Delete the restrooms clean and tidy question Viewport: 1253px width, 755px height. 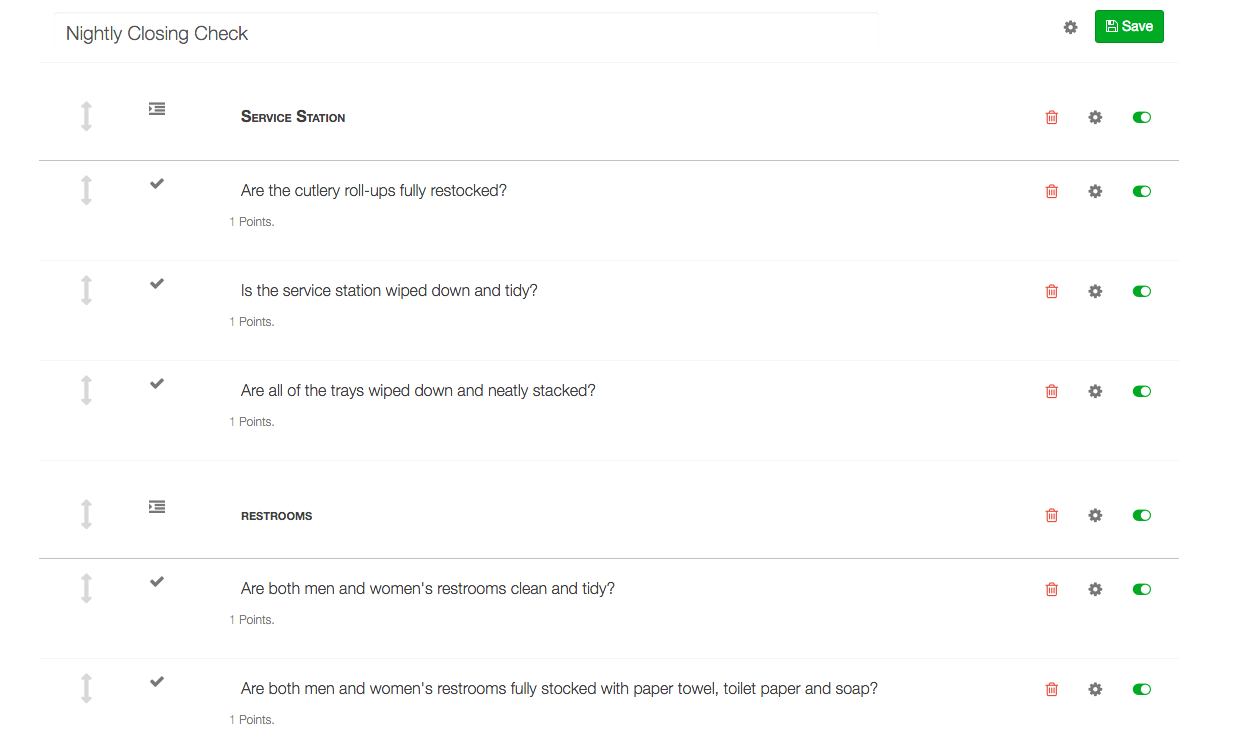[x=1051, y=589]
